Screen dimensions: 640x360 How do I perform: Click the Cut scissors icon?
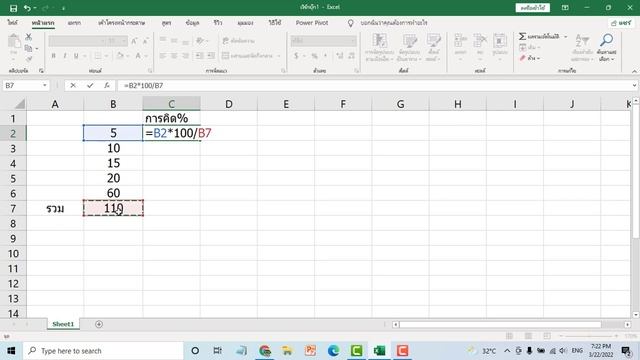pyautogui.click(x=28, y=37)
